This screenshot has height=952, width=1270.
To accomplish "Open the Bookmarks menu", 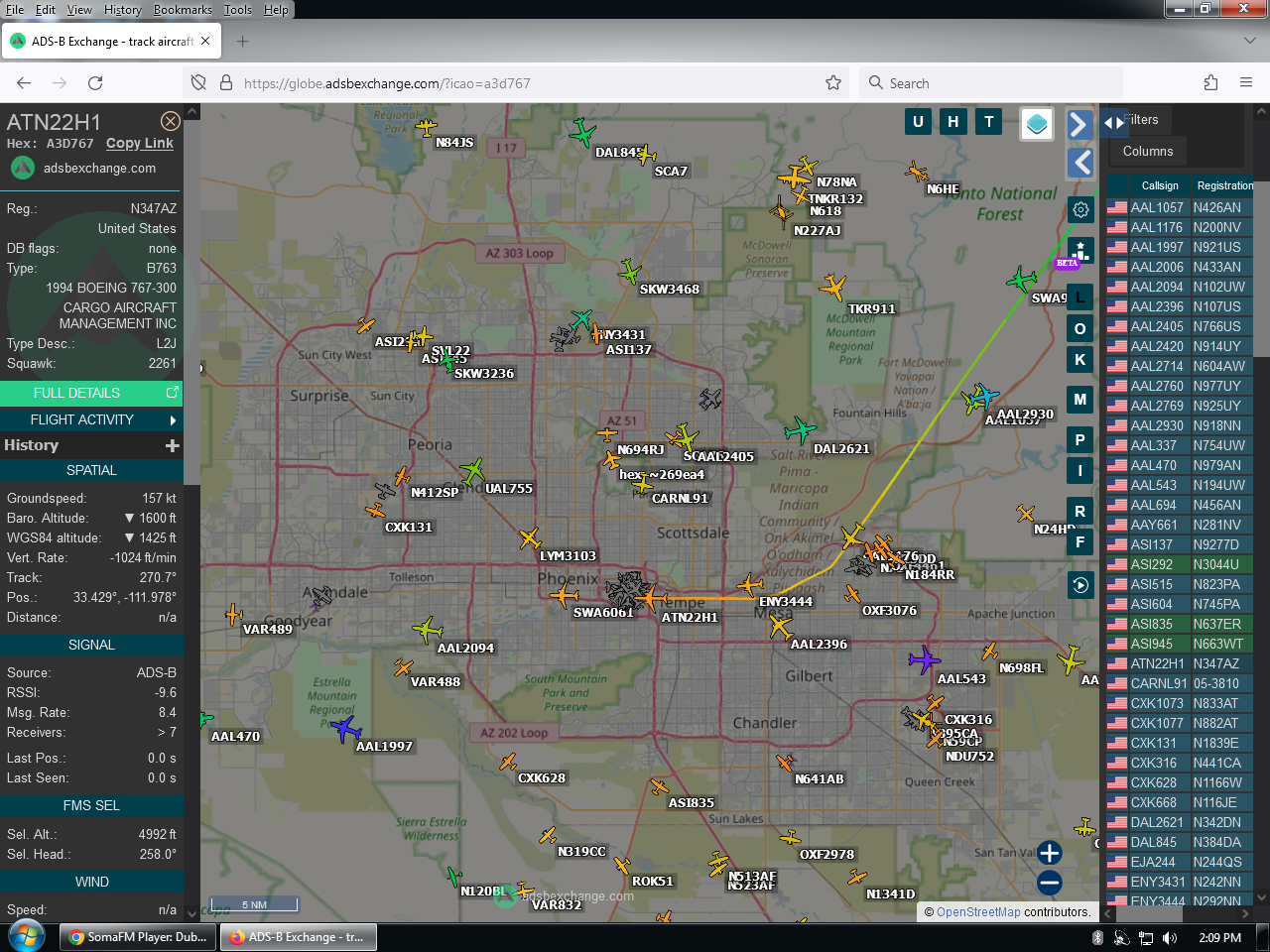I will pos(183,10).
